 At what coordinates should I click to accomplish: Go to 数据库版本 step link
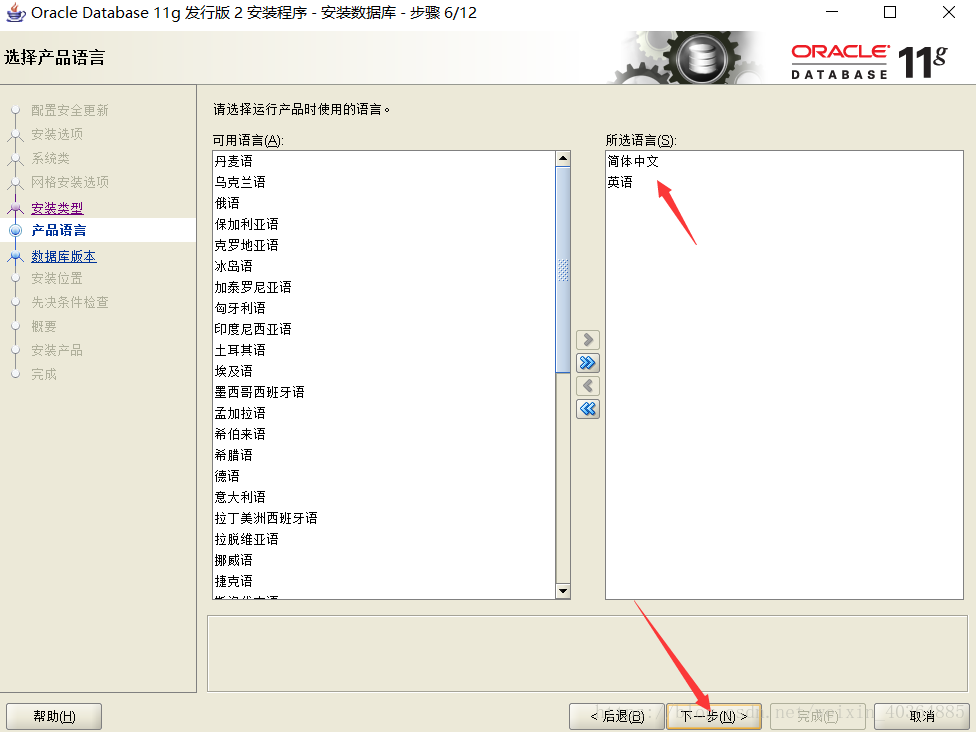pyautogui.click(x=63, y=256)
